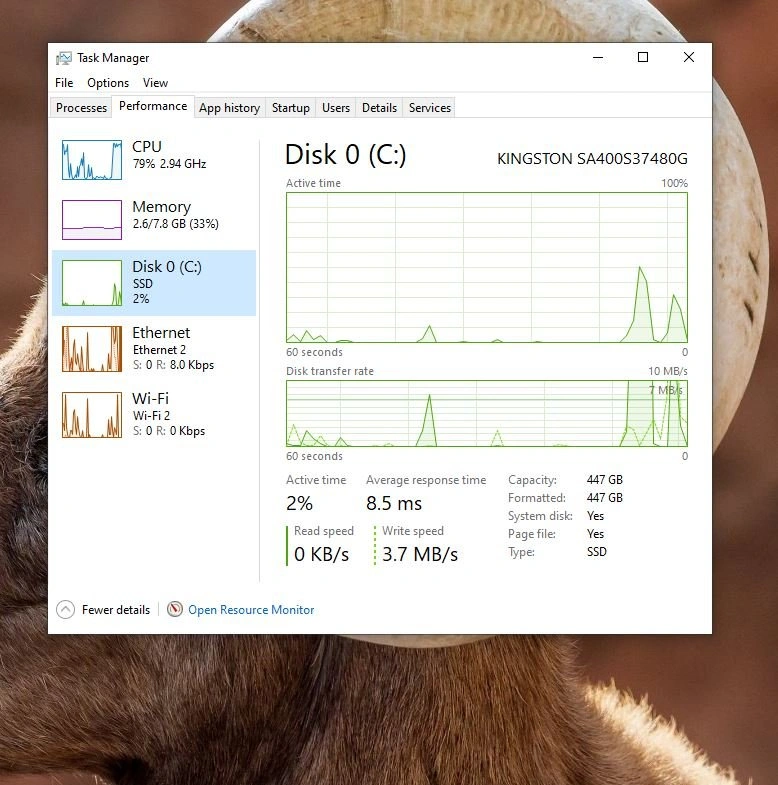This screenshot has height=785, width=778.
Task: Click the Disk 0 mini graph icon
Action: [92, 283]
